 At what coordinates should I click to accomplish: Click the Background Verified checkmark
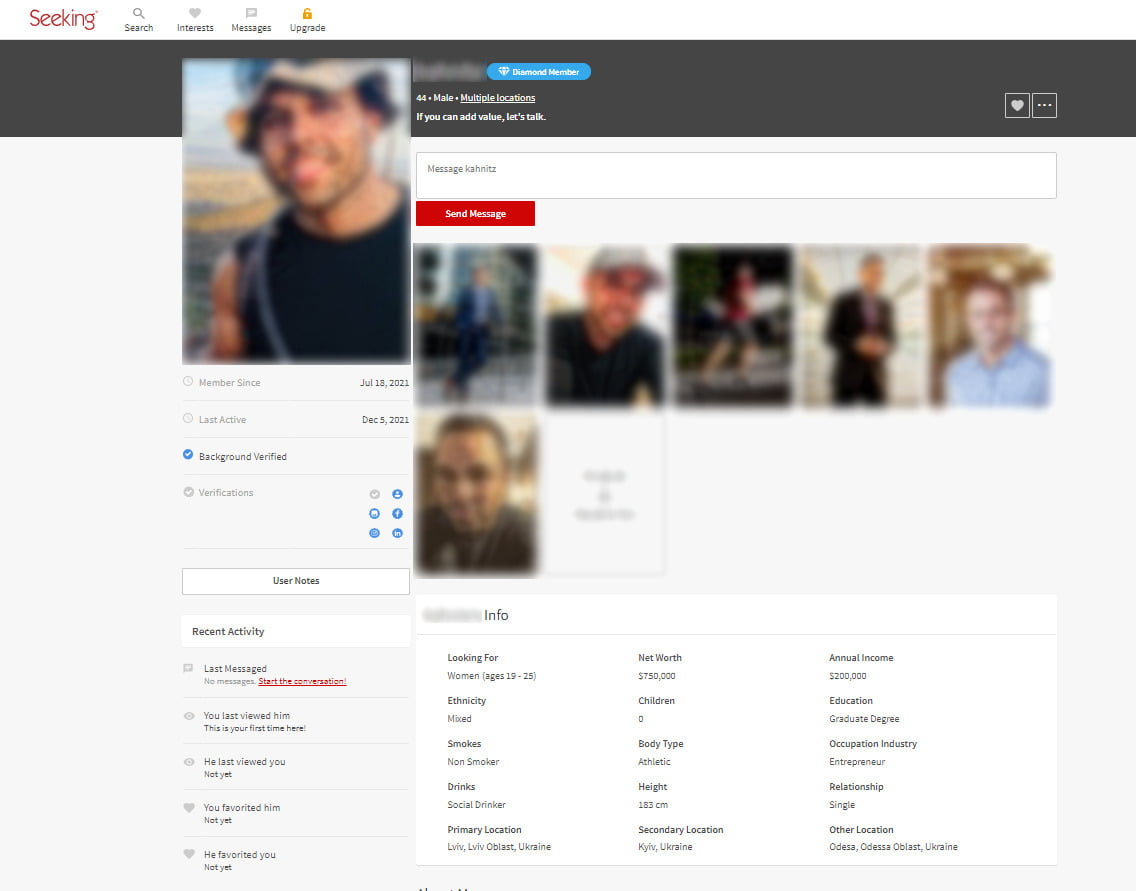pos(188,455)
